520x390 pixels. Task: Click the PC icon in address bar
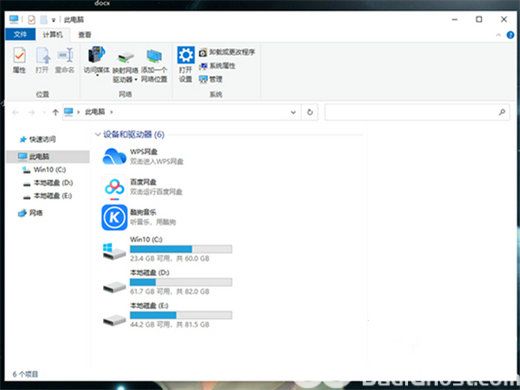coord(68,112)
